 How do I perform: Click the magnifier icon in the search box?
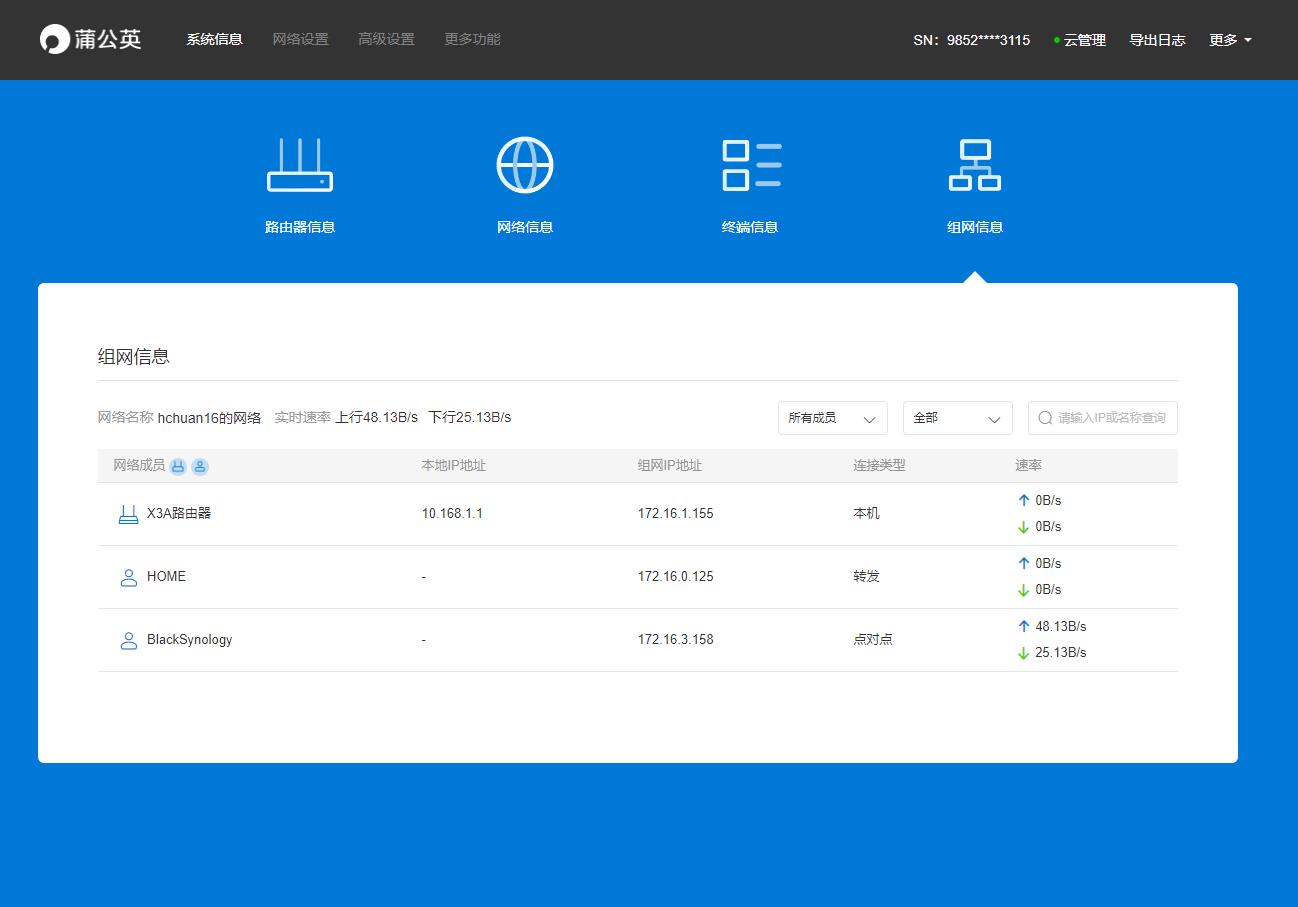(x=1045, y=417)
